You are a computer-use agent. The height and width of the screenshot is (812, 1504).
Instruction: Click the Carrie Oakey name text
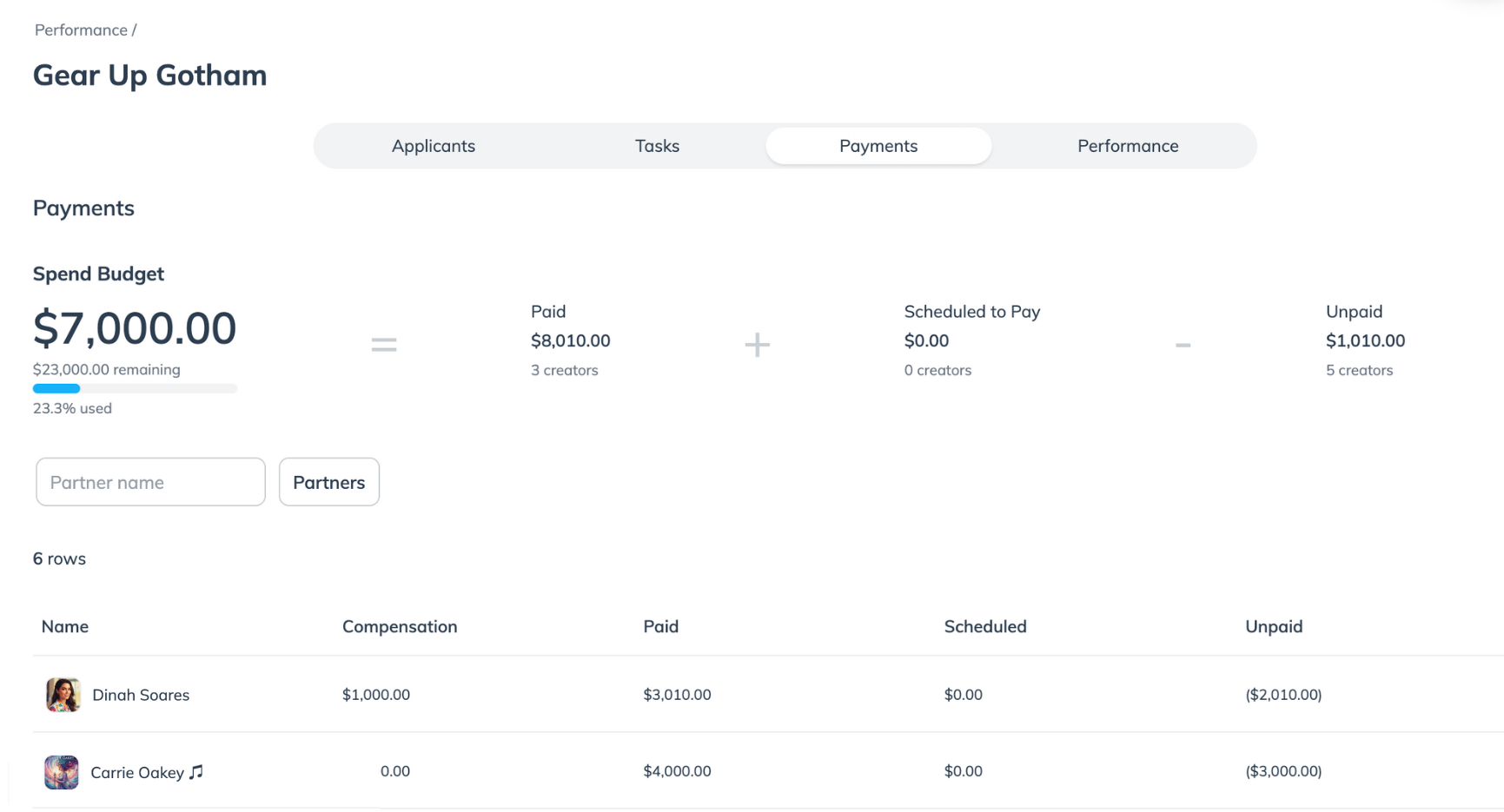(x=137, y=773)
